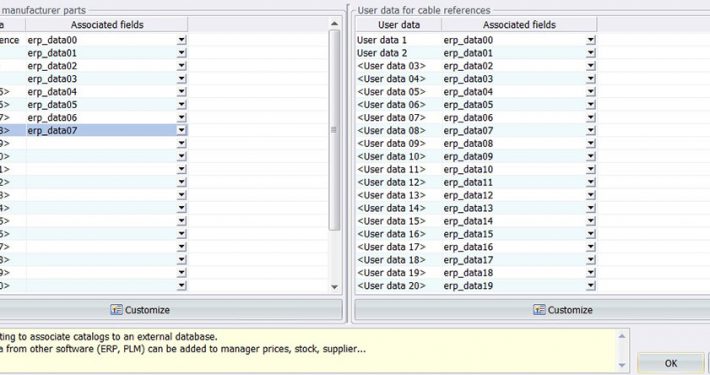Expand dropdown for <User data 10> cable reference
Image resolution: width=710 pixels, height=375 pixels.
point(590,156)
